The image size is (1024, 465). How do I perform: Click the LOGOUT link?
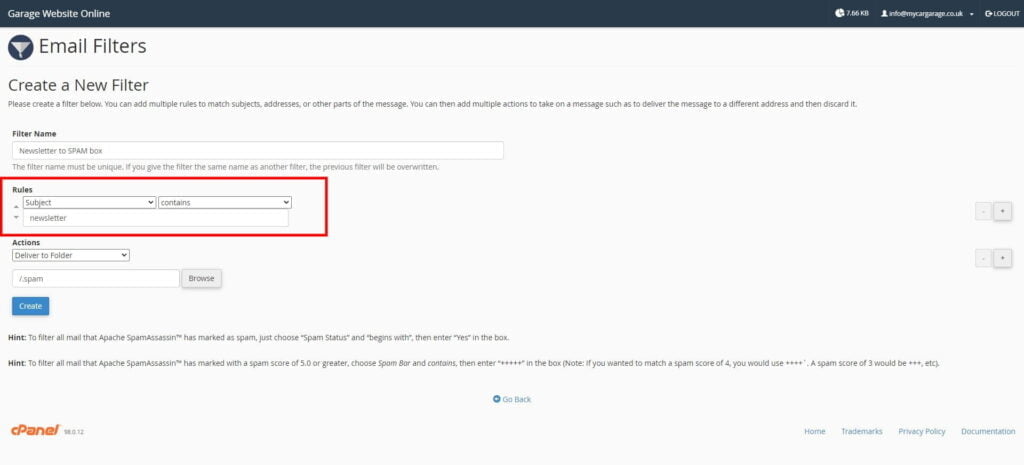[x=1002, y=14]
